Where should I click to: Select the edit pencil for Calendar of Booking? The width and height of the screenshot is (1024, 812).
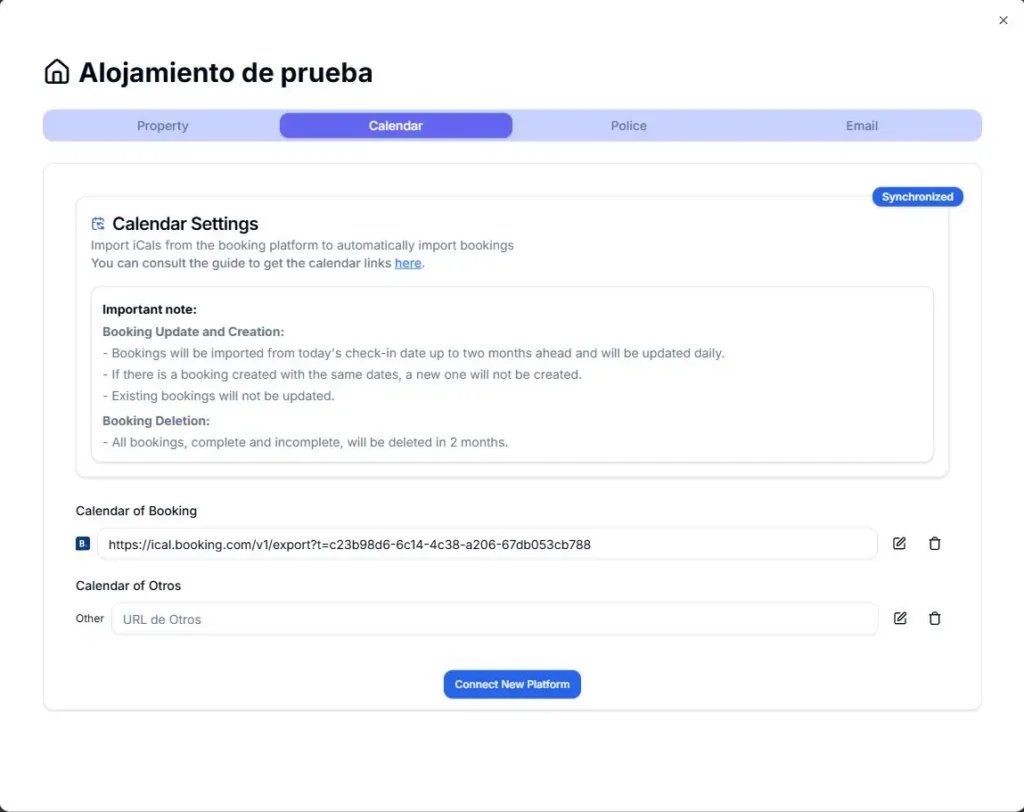pyautogui.click(x=899, y=543)
